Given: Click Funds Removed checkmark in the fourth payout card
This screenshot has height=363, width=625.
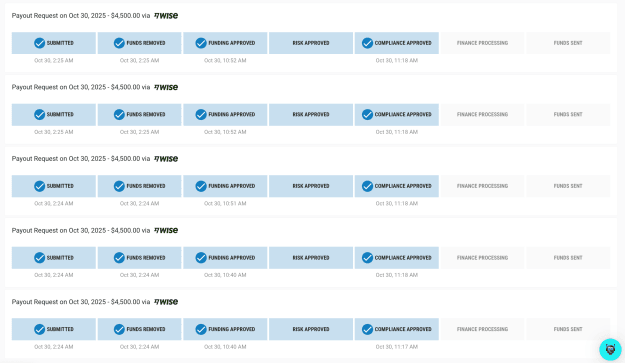Looking at the screenshot, I should 119,258.
